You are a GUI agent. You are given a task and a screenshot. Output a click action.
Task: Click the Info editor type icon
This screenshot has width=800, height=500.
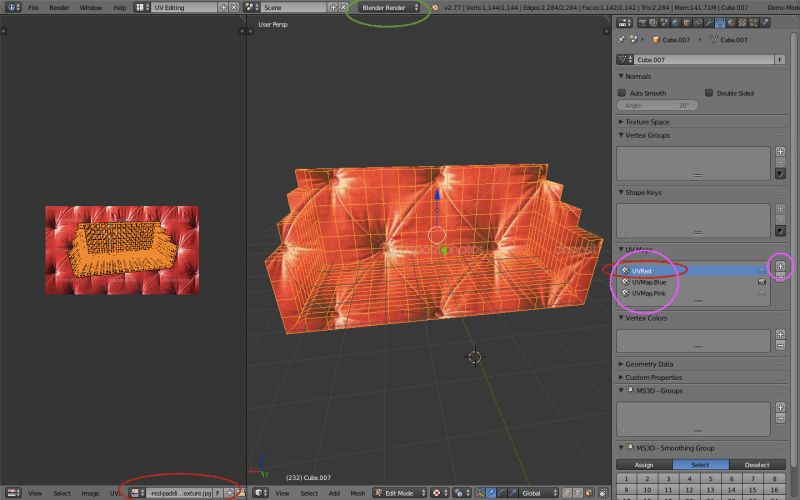click(x=12, y=7)
